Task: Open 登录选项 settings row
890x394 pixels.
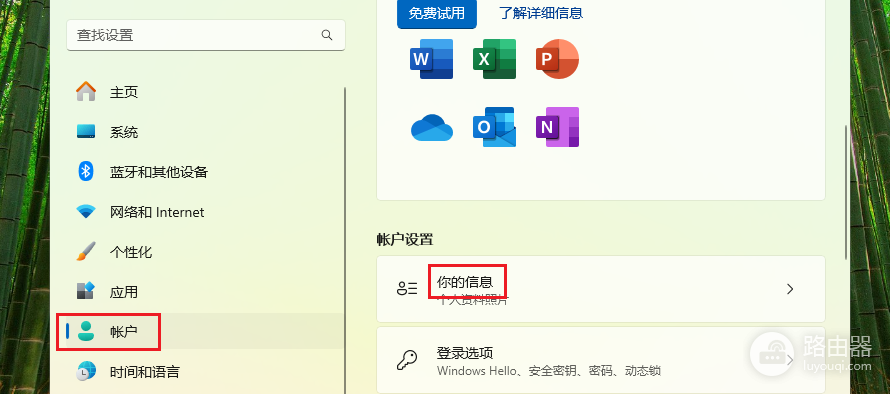Action: pos(601,360)
